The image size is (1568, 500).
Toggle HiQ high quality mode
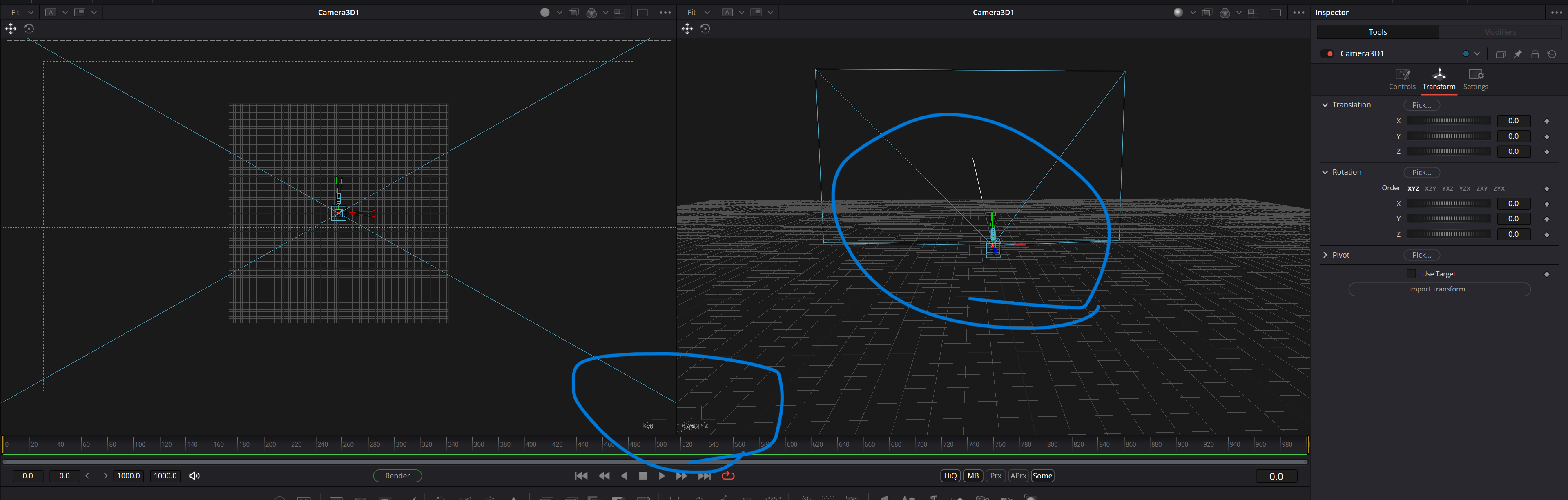point(950,476)
